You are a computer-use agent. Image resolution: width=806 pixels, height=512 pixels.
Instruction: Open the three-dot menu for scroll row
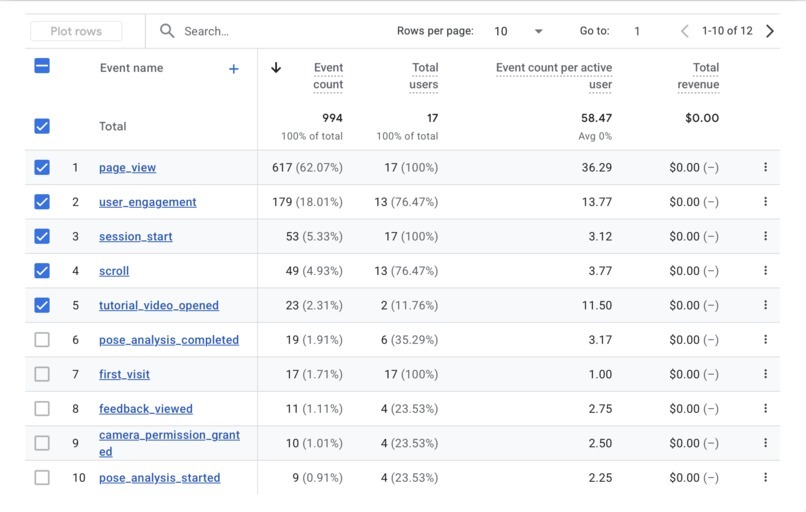pos(765,270)
